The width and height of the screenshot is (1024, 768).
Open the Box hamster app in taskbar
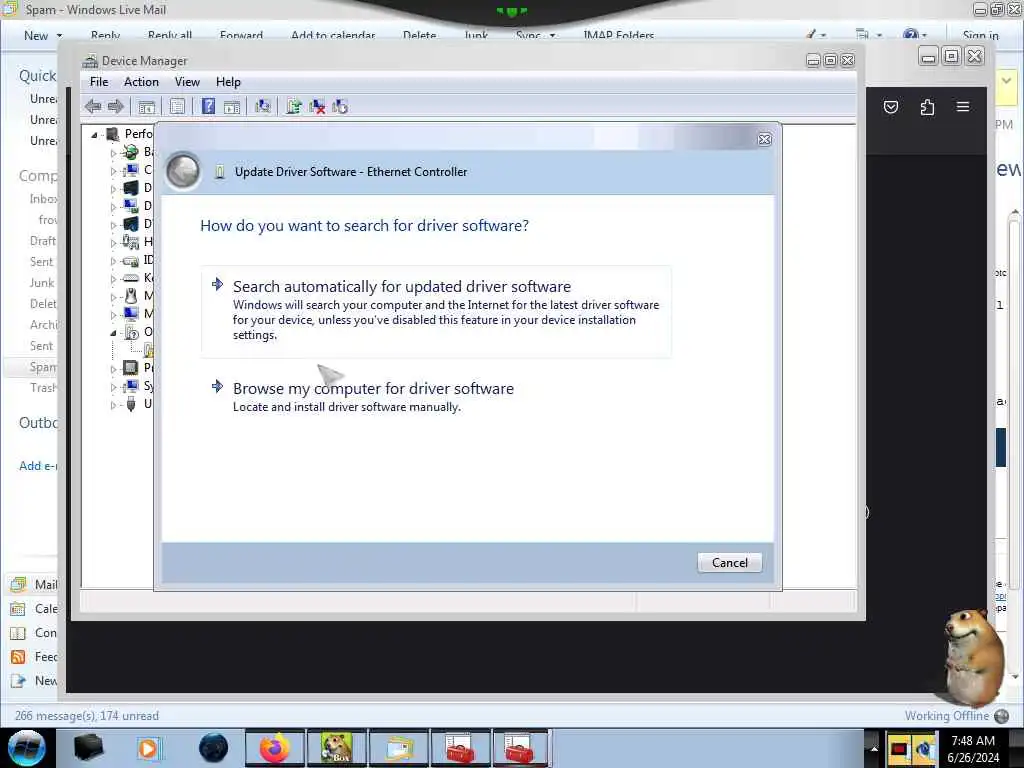click(336, 748)
